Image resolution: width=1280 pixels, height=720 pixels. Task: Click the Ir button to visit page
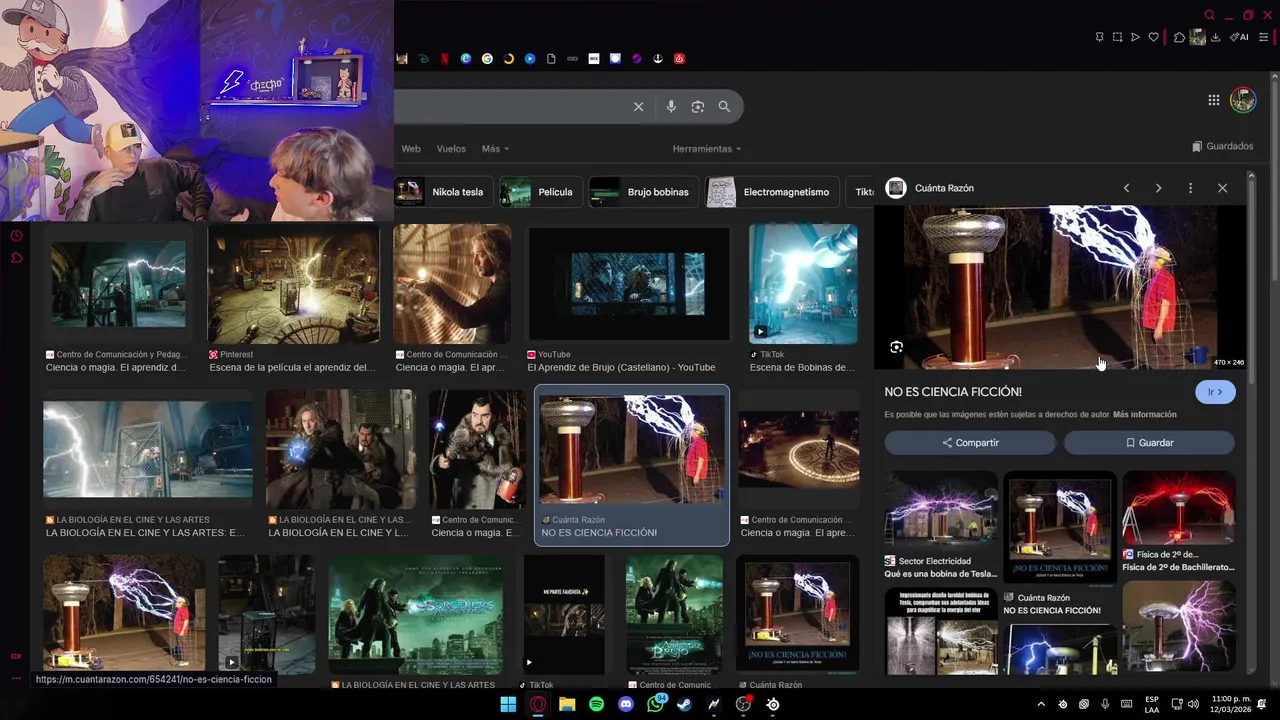coord(1215,392)
